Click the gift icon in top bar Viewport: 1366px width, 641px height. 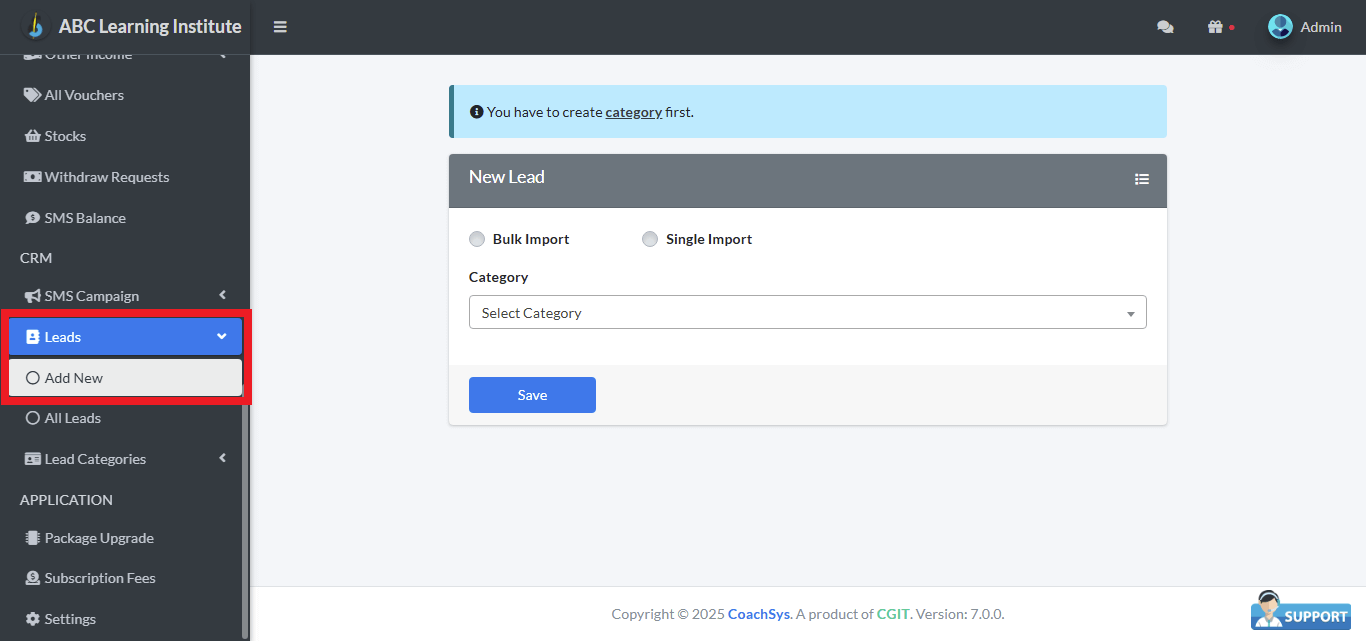coord(1215,27)
